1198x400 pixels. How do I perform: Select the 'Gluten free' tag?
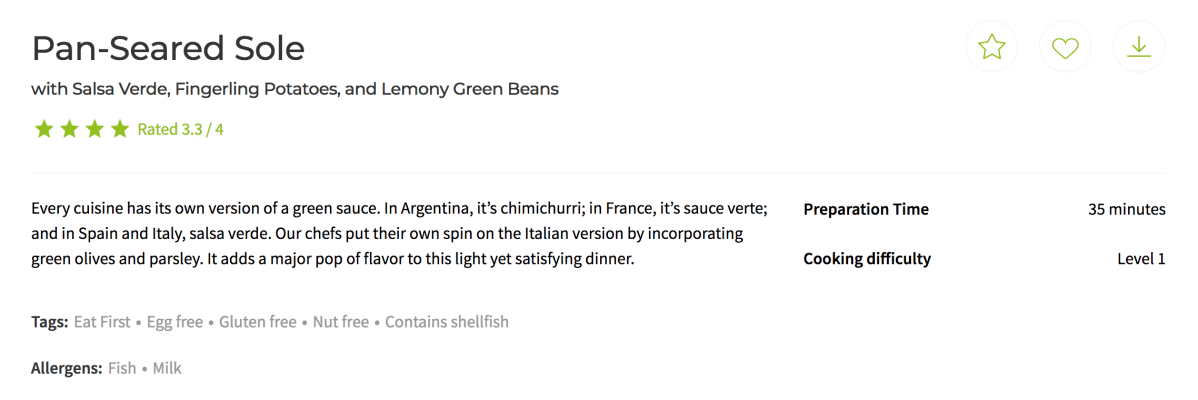[x=257, y=322]
